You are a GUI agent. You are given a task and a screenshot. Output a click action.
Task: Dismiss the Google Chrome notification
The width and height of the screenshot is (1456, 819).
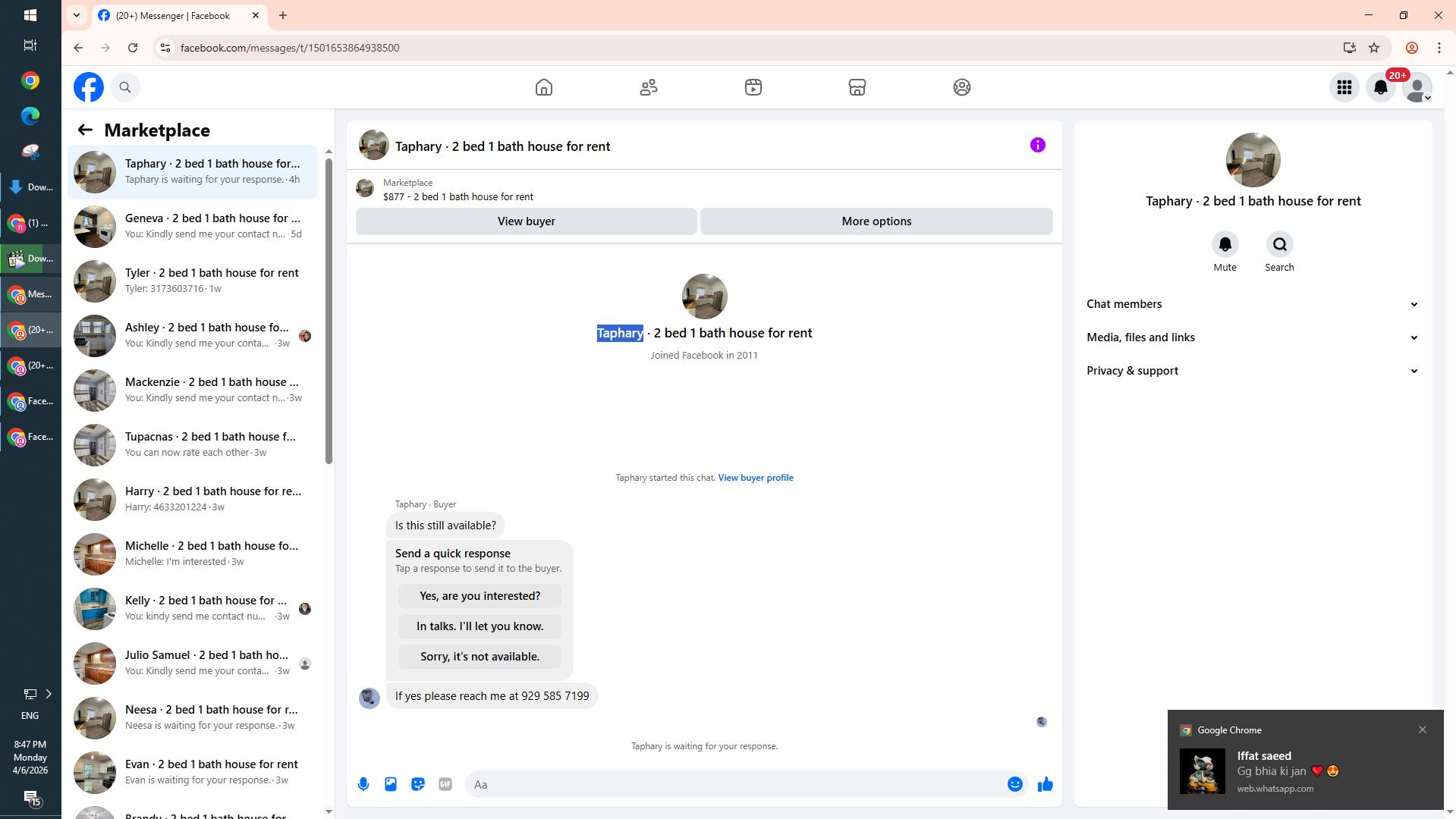[1423, 730]
